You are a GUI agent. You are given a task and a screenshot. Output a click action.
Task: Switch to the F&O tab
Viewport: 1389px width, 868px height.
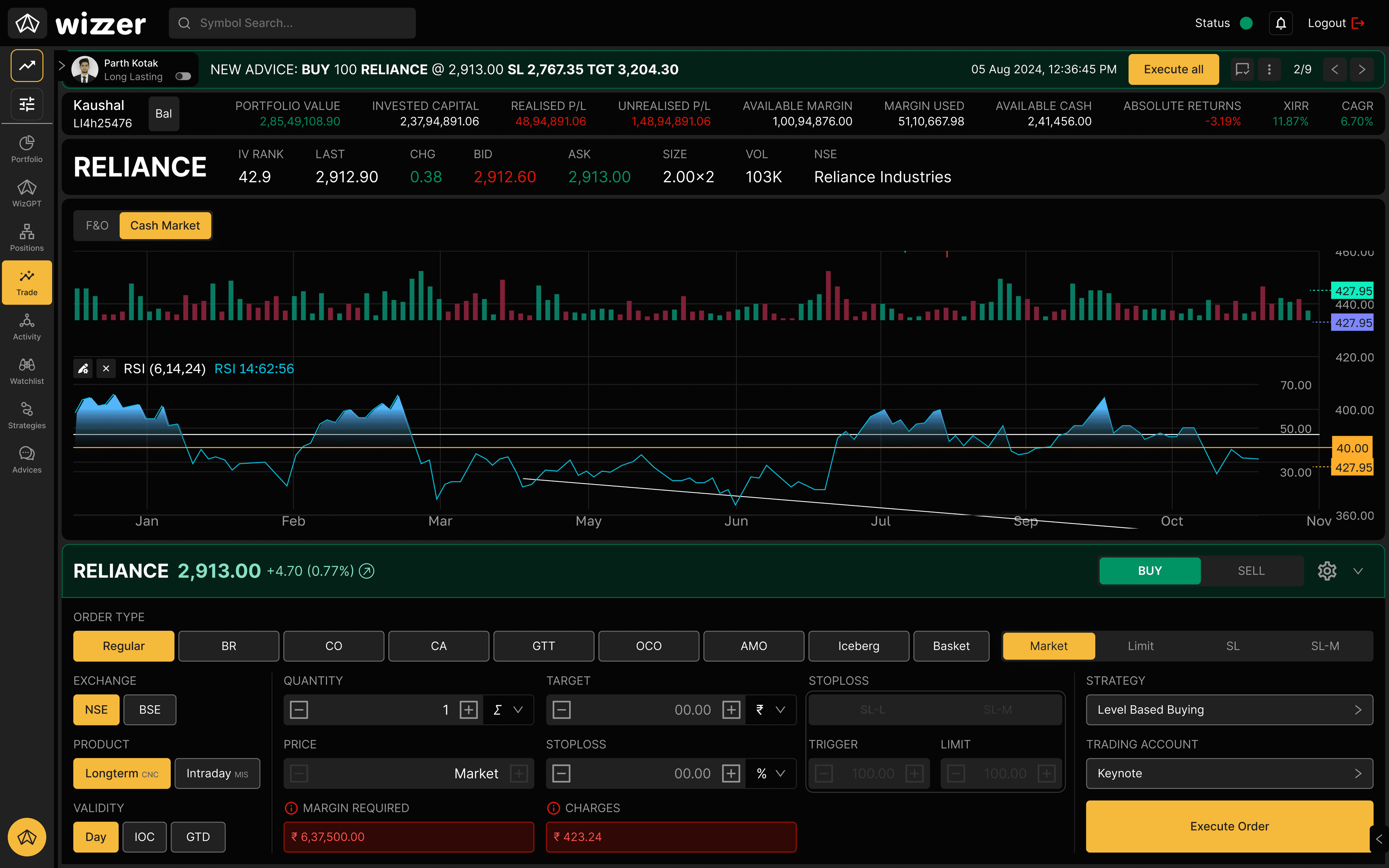pos(97,226)
